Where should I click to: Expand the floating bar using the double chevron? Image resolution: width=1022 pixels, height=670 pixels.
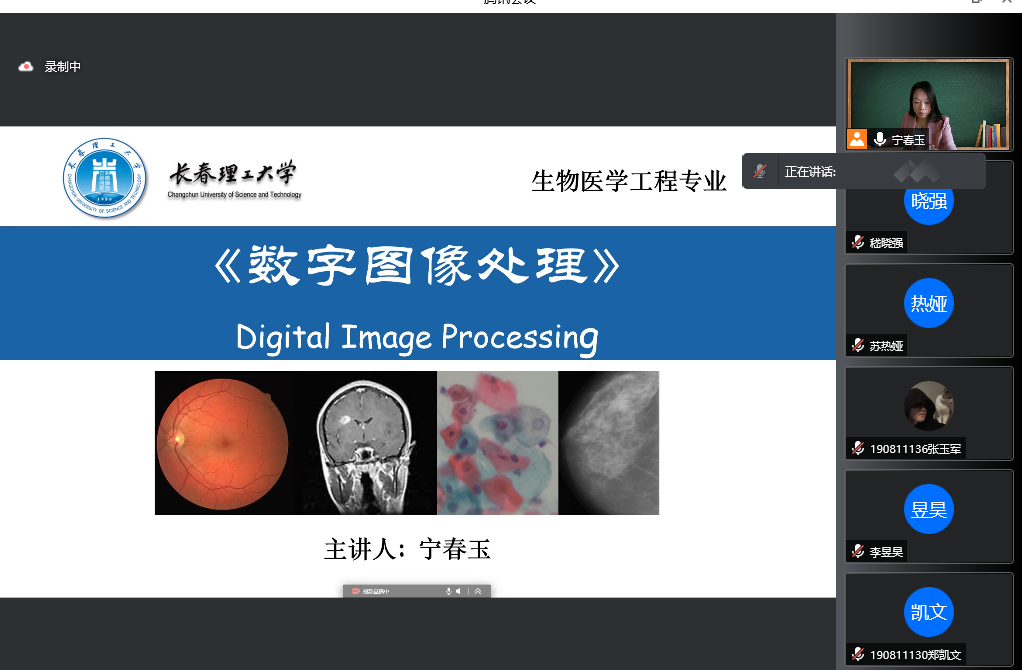[478, 591]
